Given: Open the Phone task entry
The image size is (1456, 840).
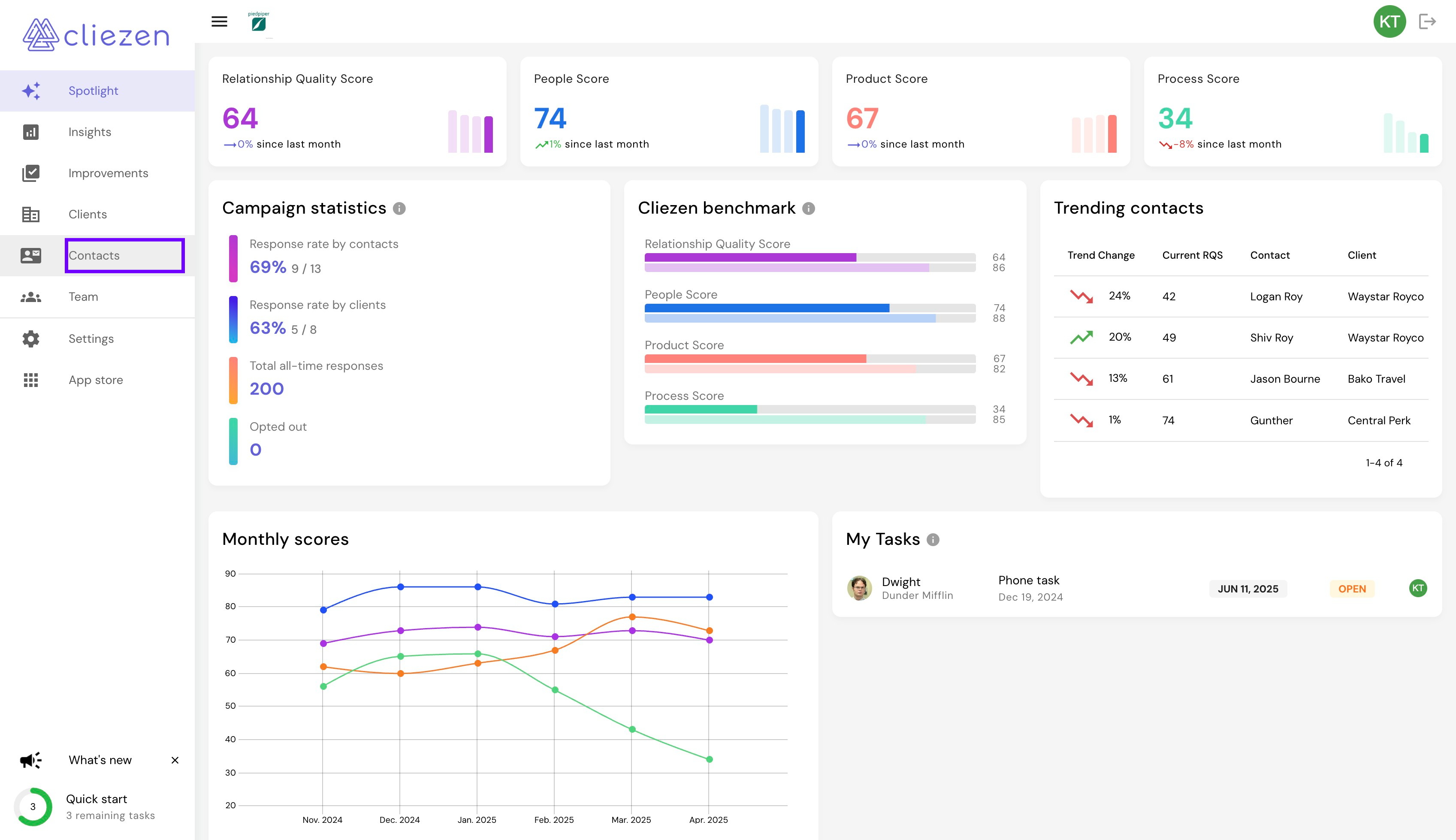Looking at the screenshot, I should click(x=1030, y=588).
